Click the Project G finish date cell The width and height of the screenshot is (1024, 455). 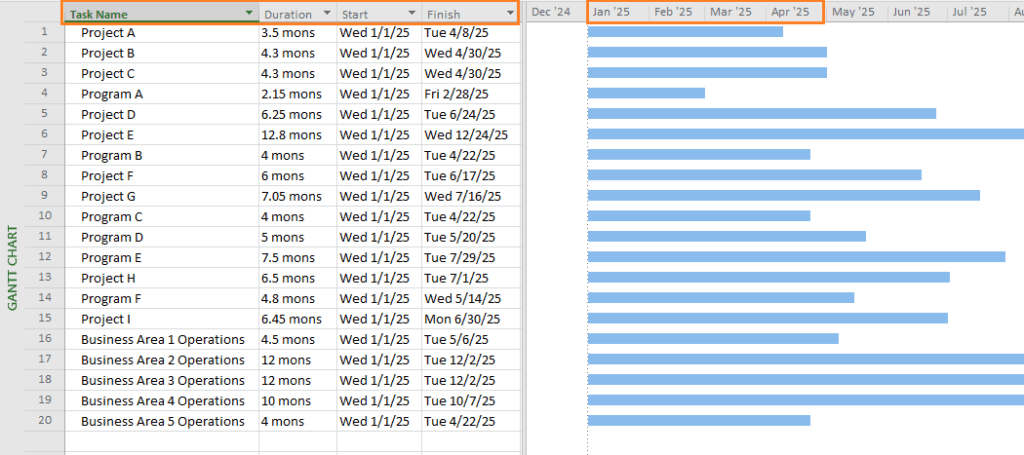(463, 196)
